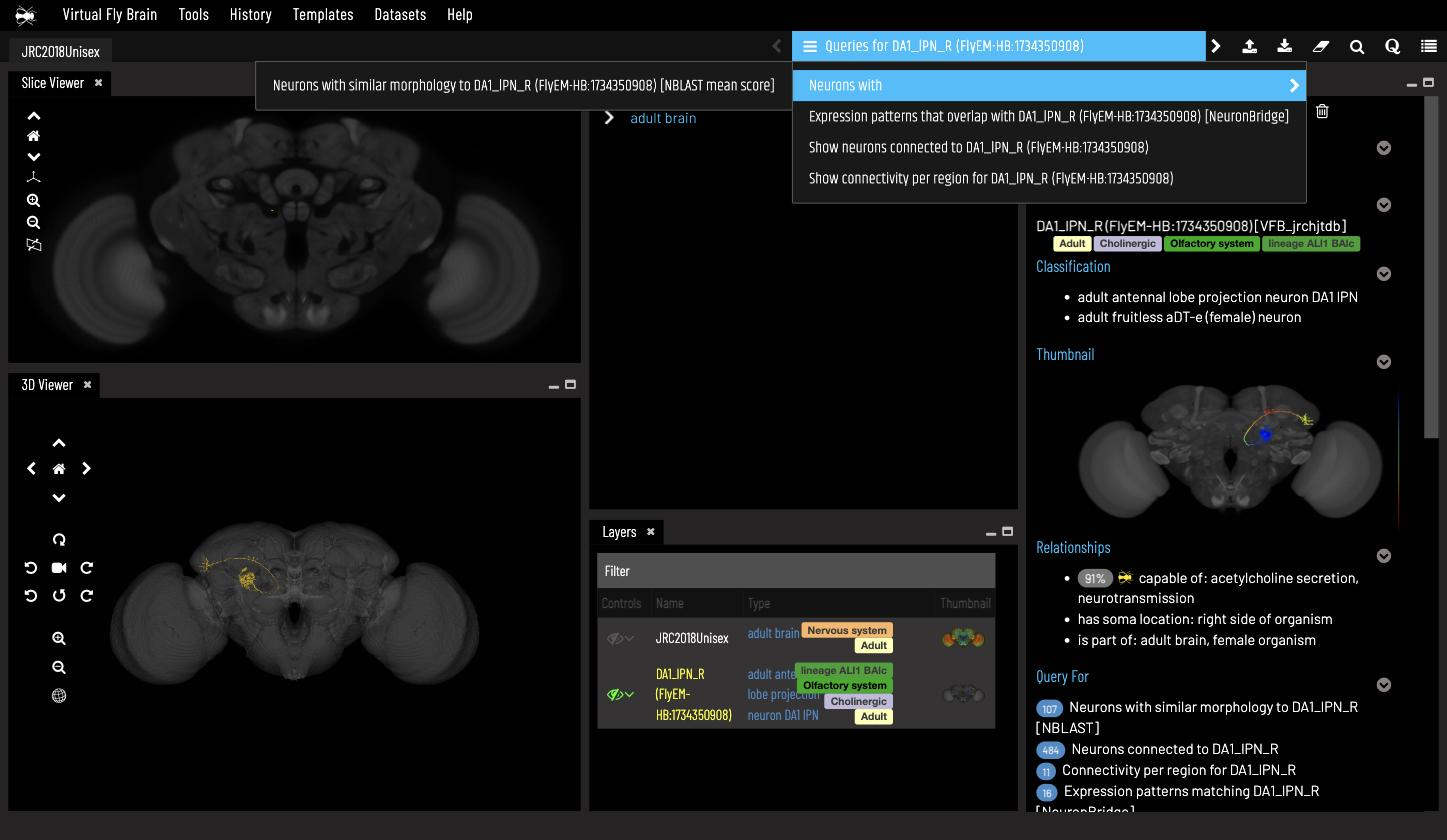Collapse the Relationships section

point(1384,556)
